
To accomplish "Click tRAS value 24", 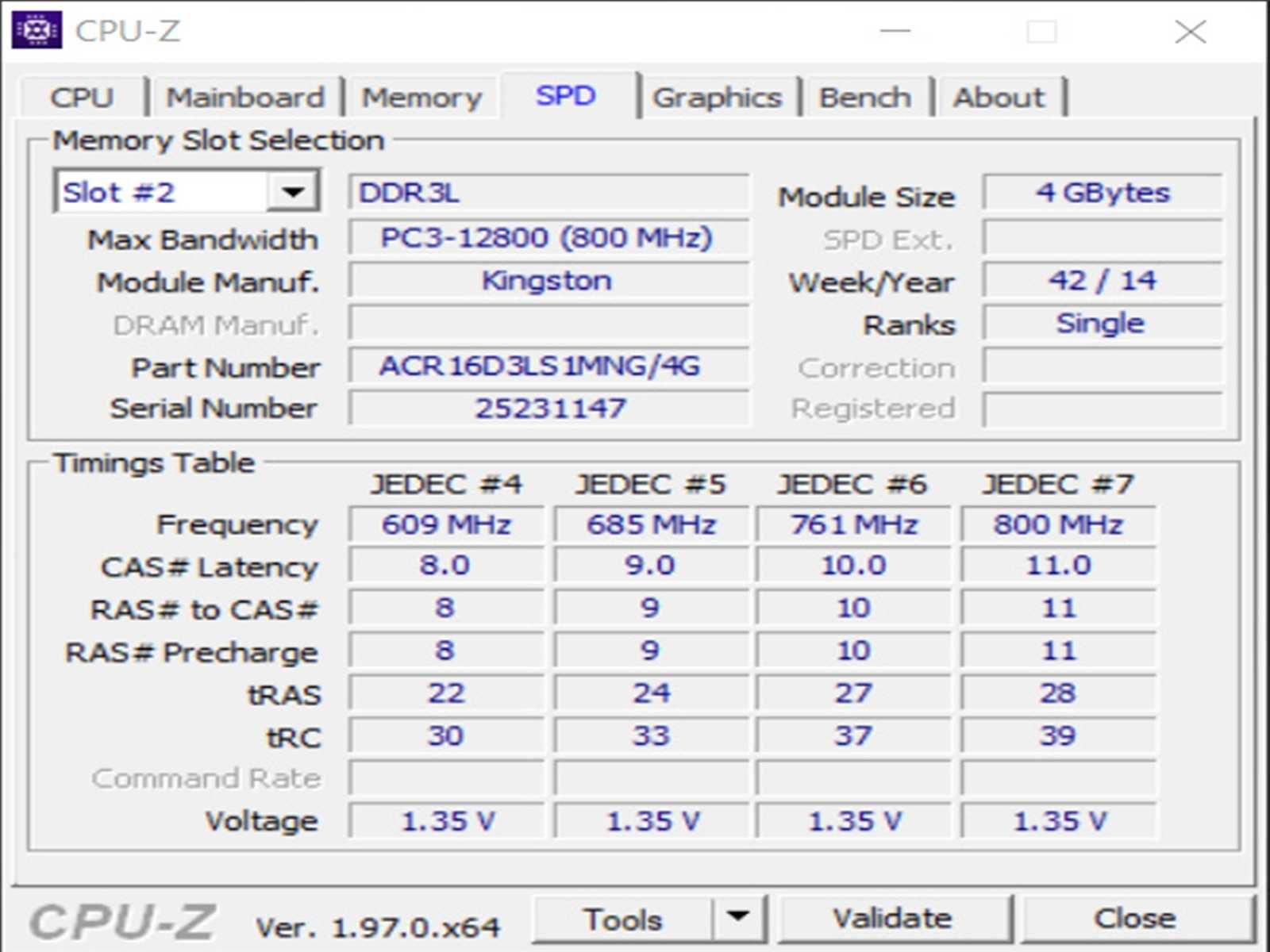I will click(x=651, y=693).
